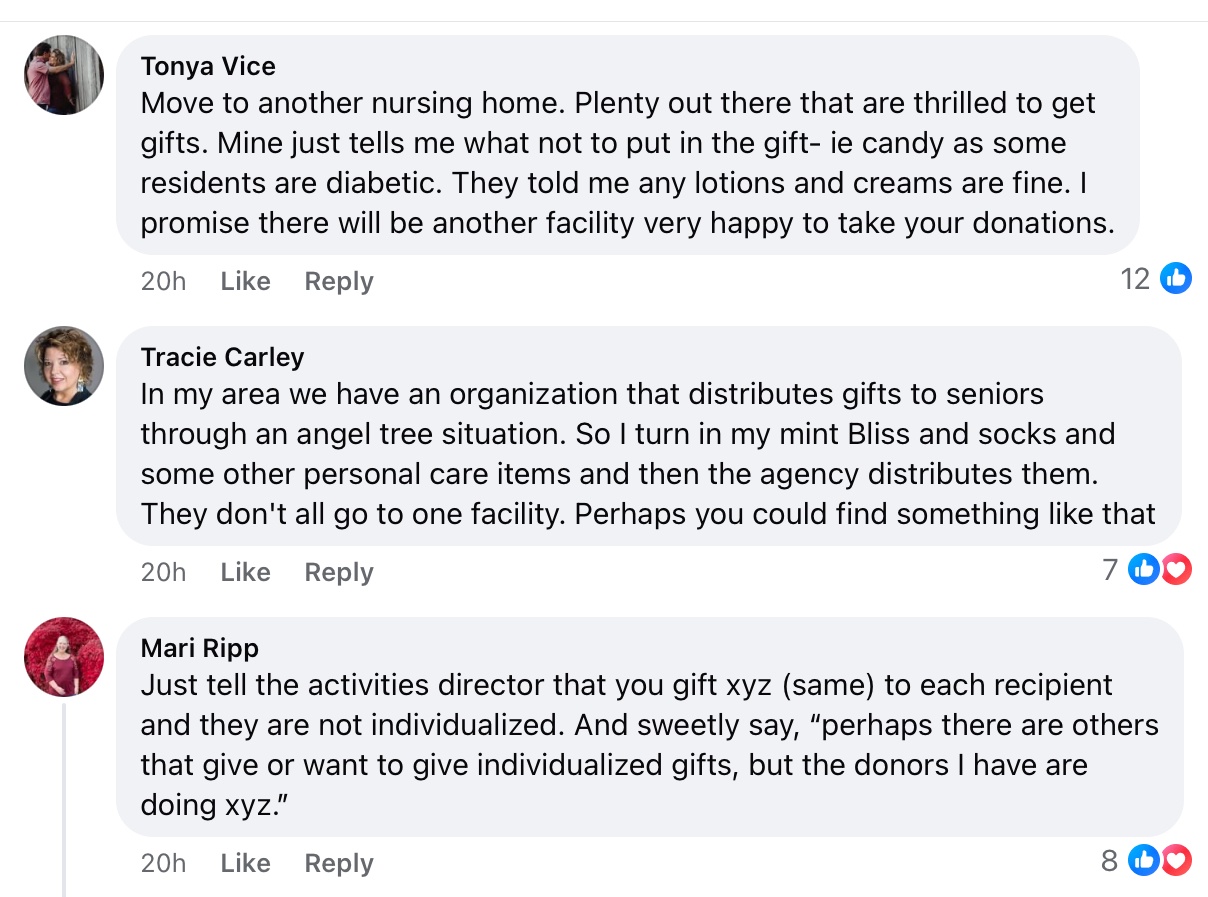The width and height of the screenshot is (1208, 897).
Task: Like Mari Ripp's comment
Action: point(245,863)
